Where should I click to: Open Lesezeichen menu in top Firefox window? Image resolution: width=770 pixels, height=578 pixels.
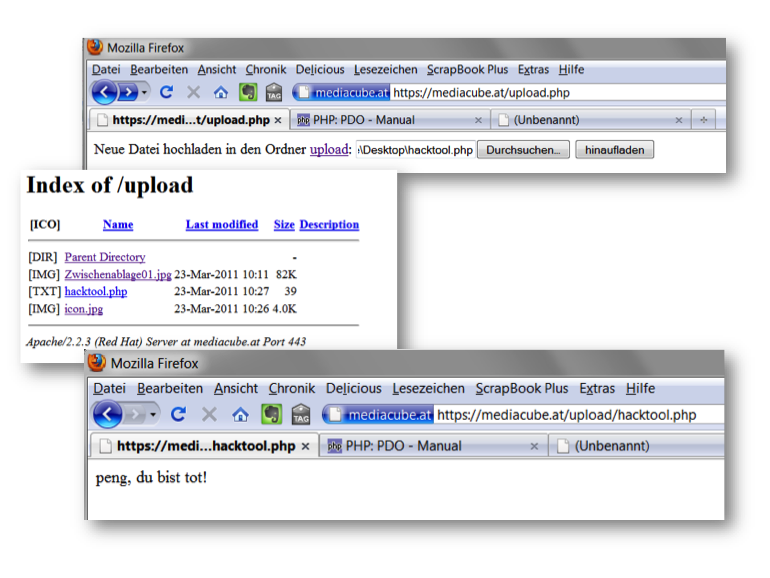[x=385, y=70]
